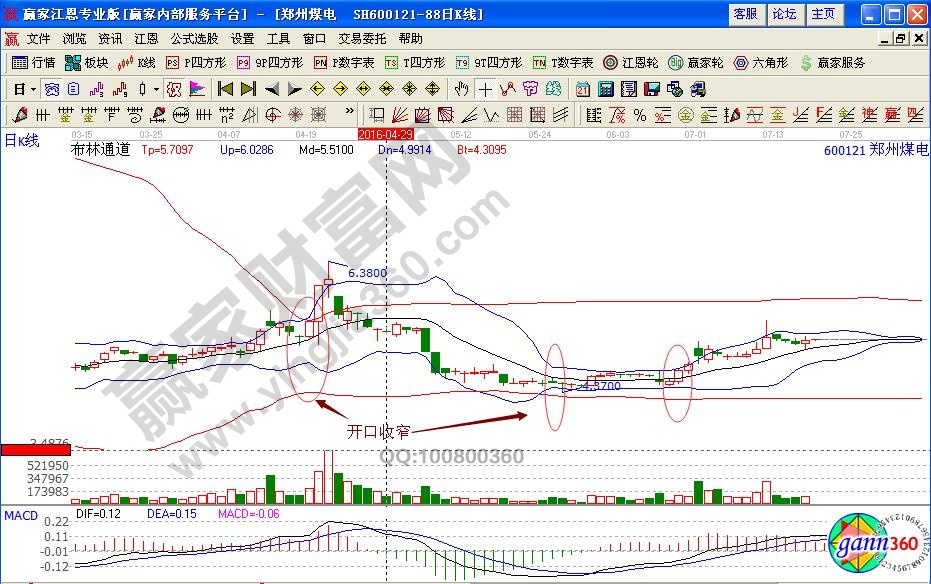Click the 论坛 forum button
The image size is (931, 584).
(x=785, y=14)
